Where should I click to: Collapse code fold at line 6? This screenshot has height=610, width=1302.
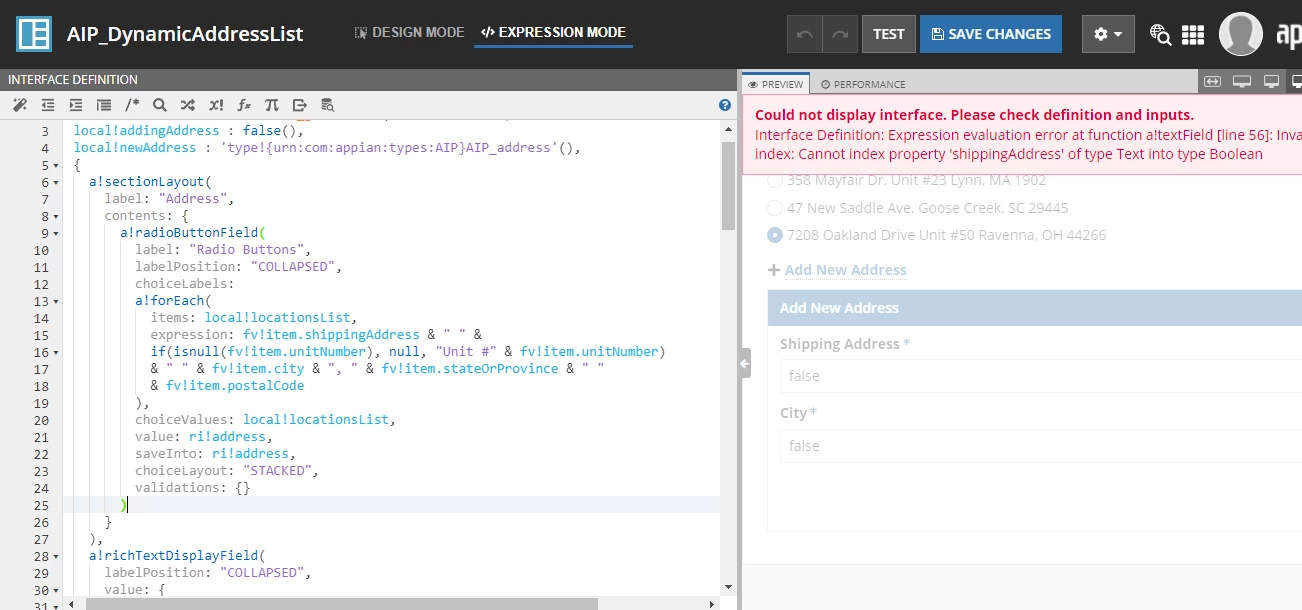(x=57, y=182)
